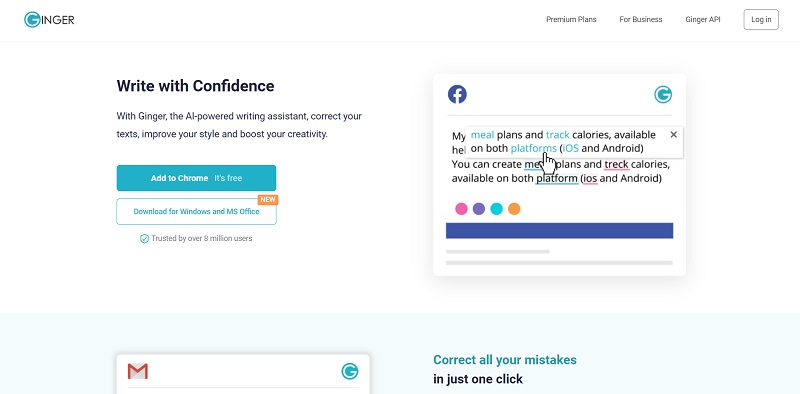Screen dimensions: 800x394
Task: Click Add to Chrome button
Action: (x=196, y=178)
